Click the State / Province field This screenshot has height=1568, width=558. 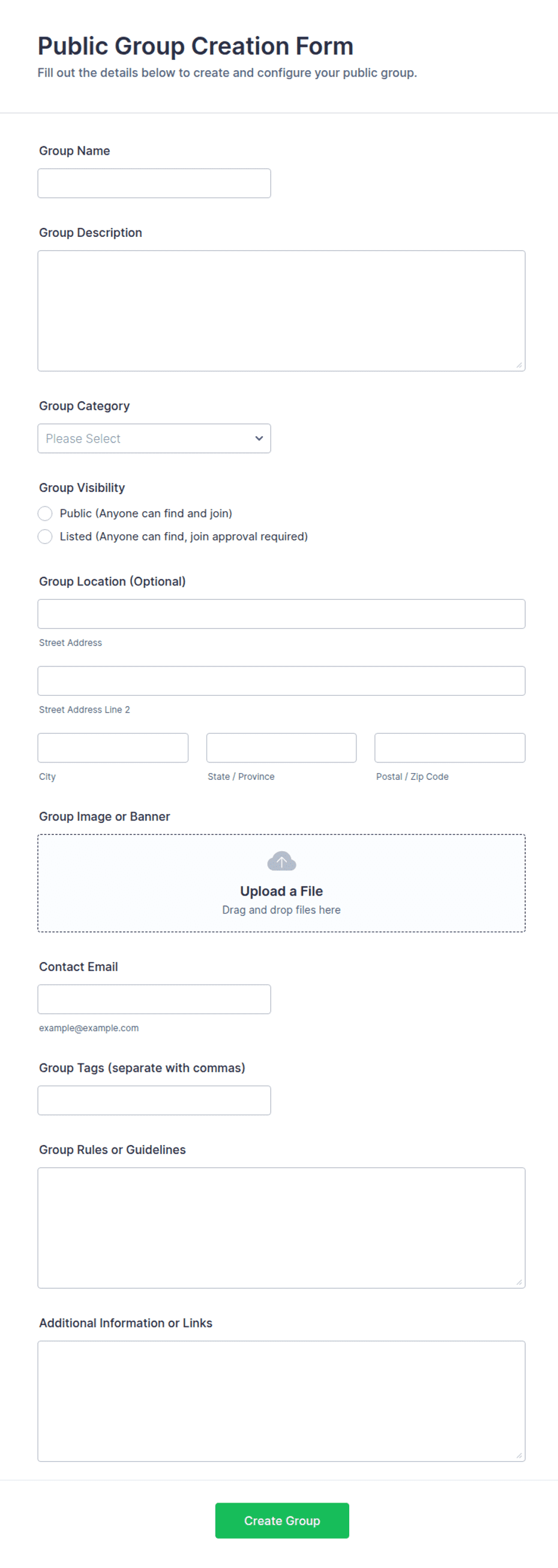click(281, 747)
